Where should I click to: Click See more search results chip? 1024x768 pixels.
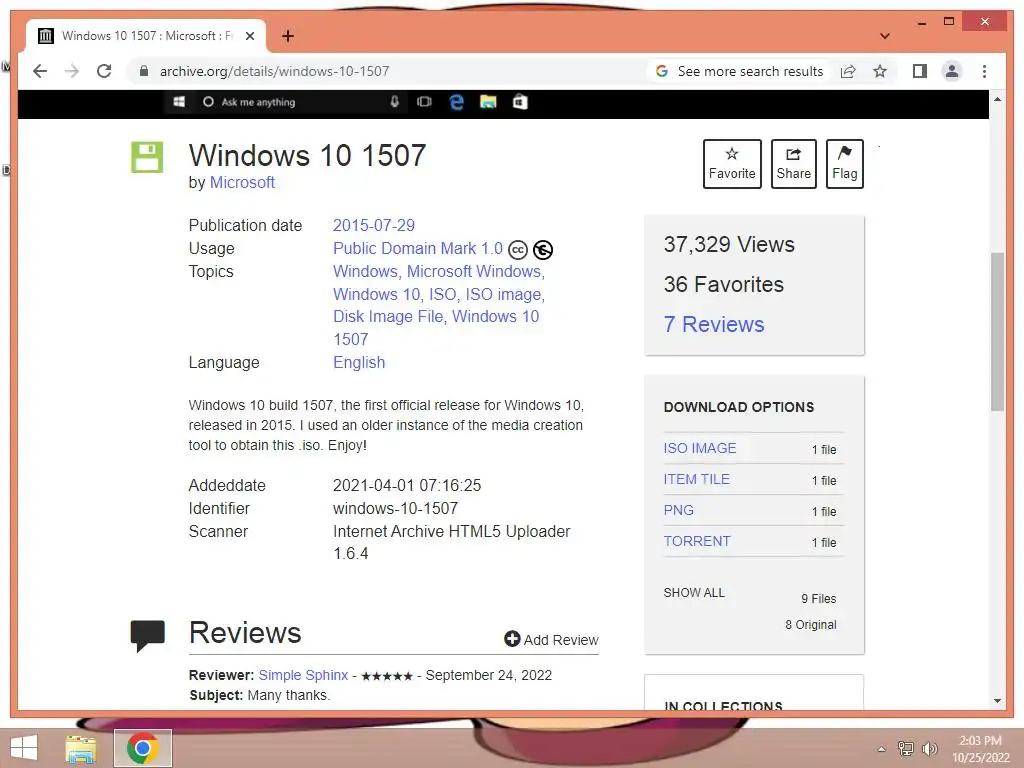tap(739, 71)
